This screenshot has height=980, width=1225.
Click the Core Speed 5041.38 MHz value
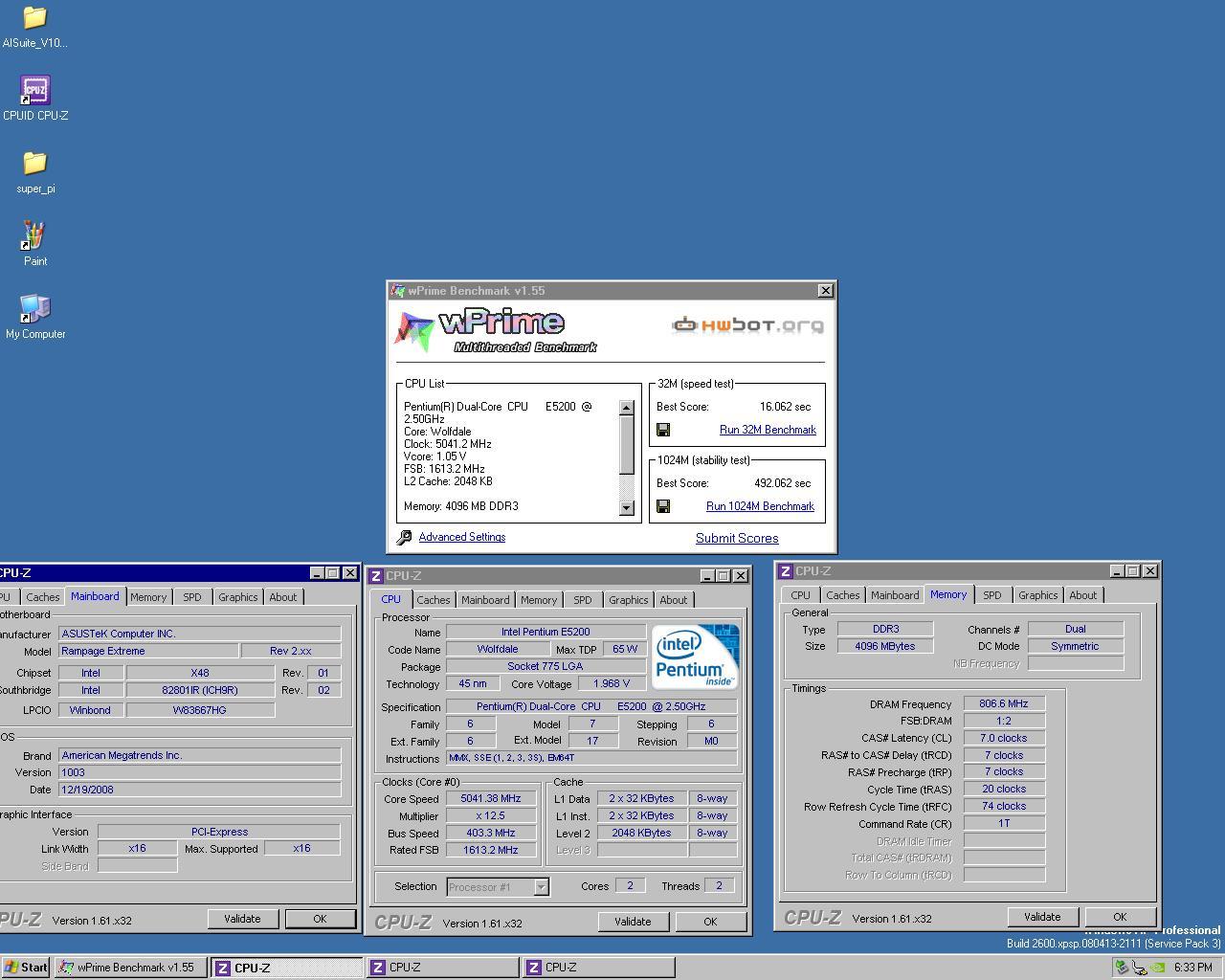pos(491,799)
